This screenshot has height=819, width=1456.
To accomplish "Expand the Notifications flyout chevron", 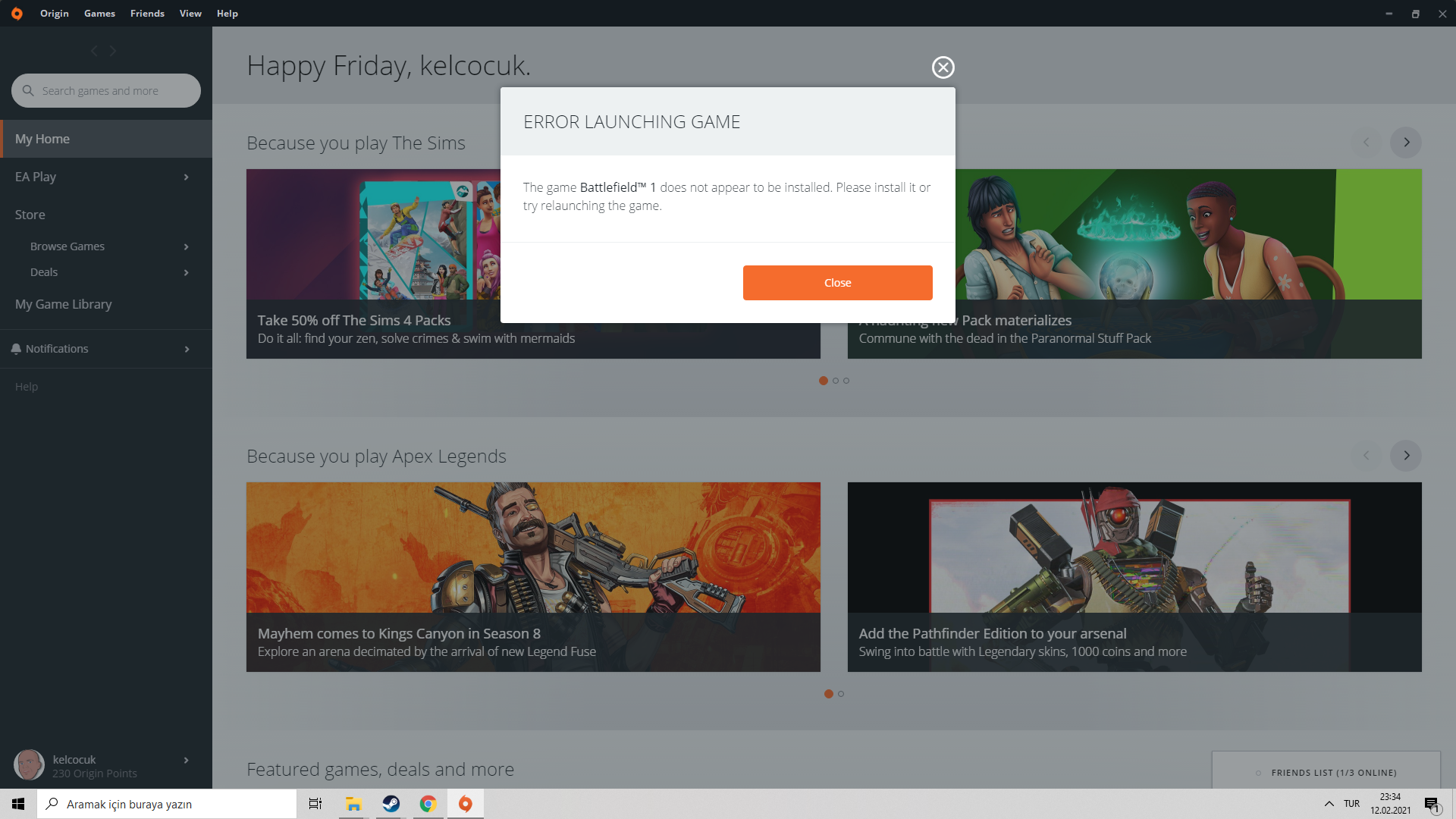I will [x=187, y=350].
